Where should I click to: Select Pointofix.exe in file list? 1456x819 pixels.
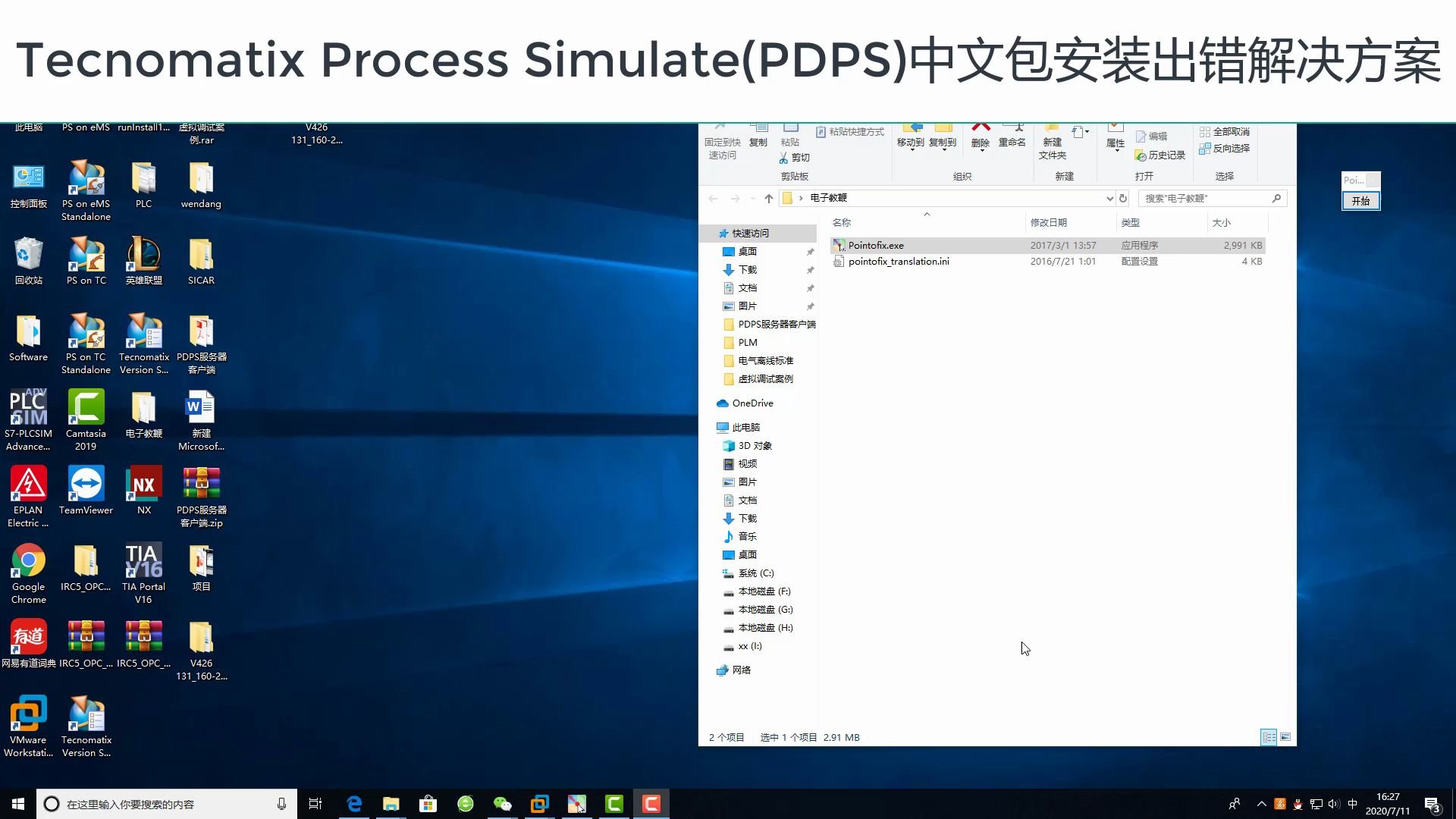coord(1048,246)
